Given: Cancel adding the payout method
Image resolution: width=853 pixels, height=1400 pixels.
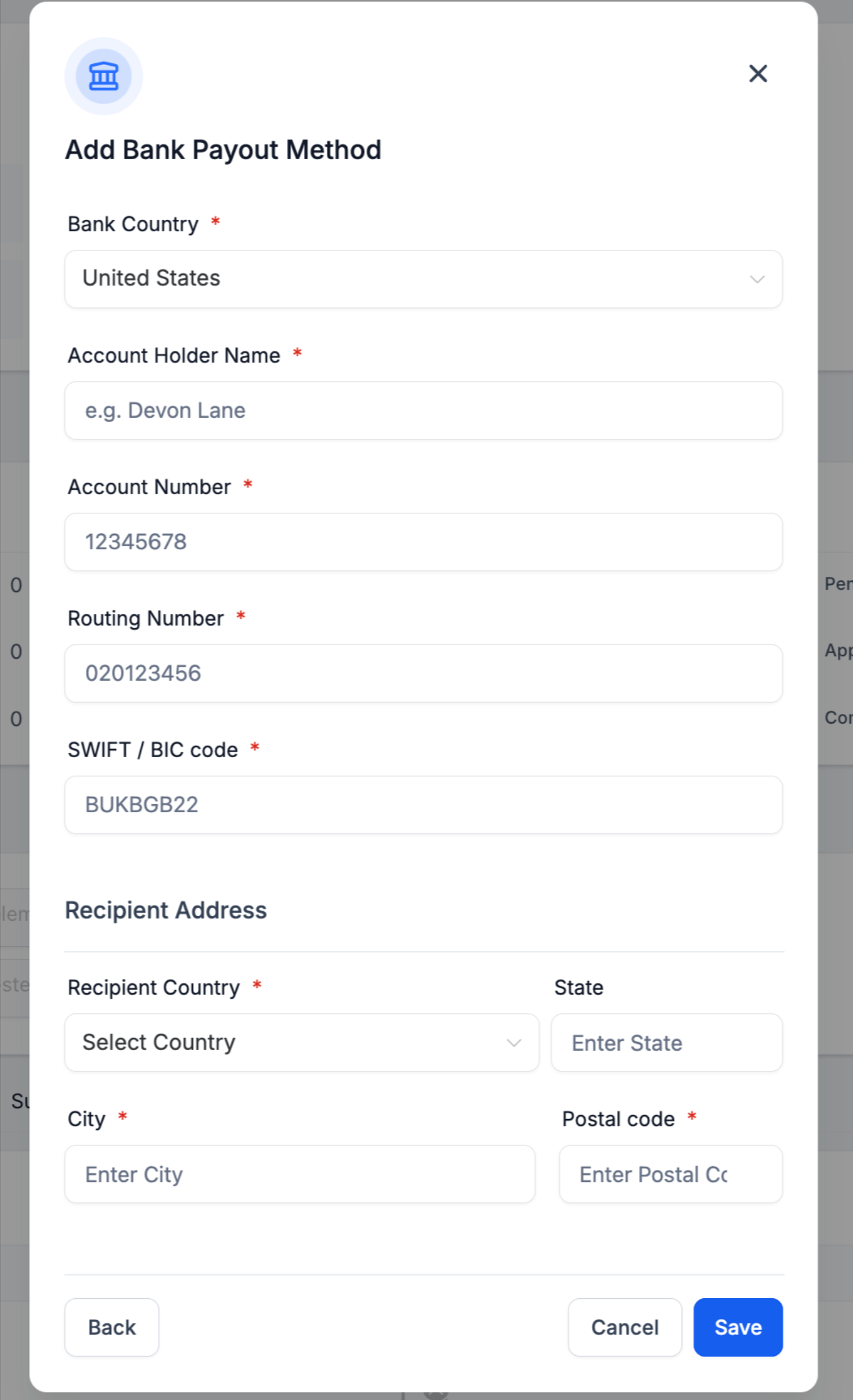Looking at the screenshot, I should 625,1327.
